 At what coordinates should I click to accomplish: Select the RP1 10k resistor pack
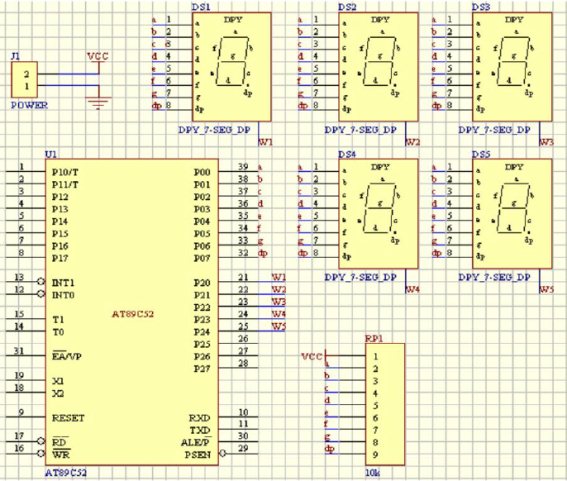click(x=385, y=404)
